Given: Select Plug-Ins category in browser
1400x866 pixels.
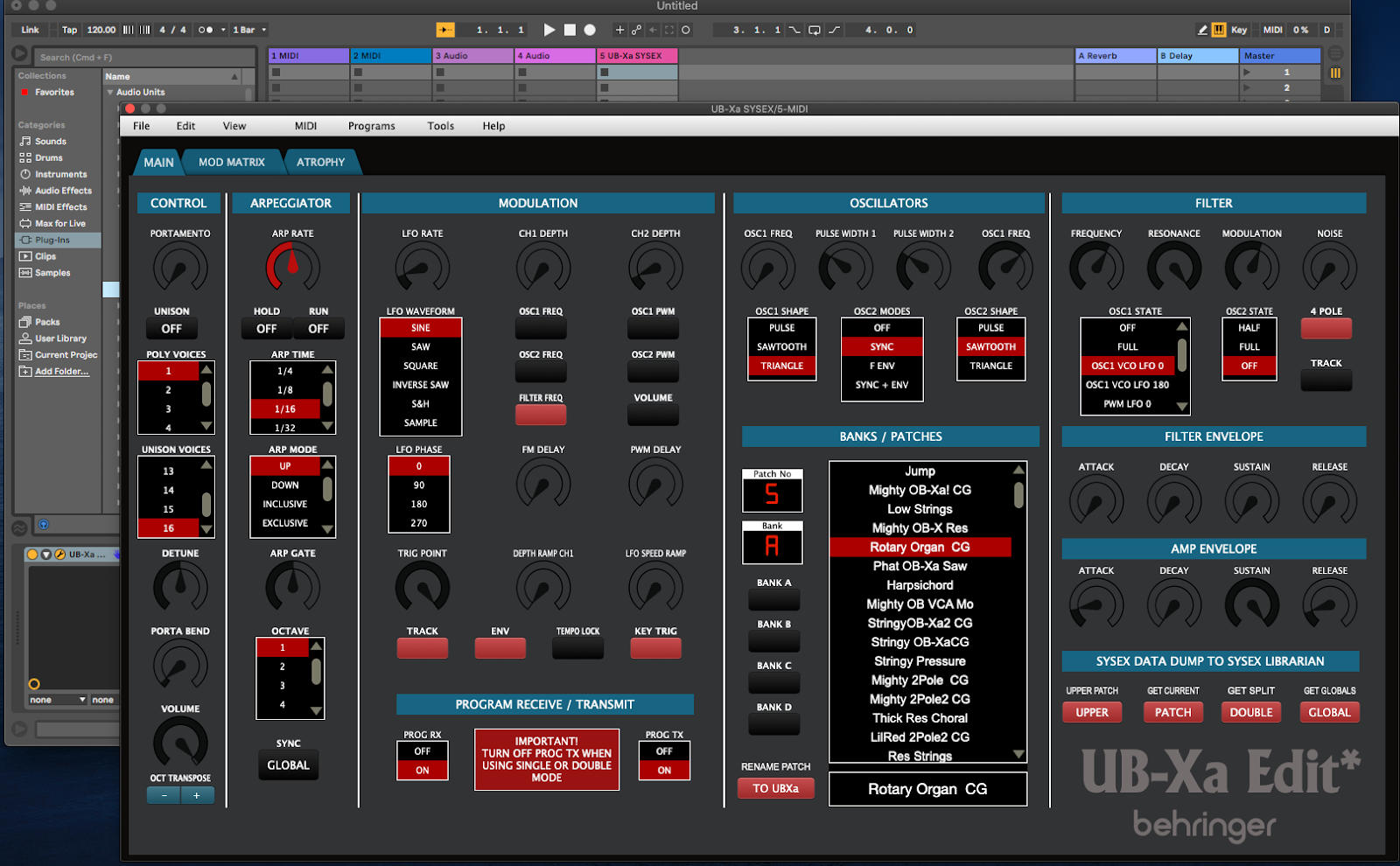Looking at the screenshot, I should (x=58, y=240).
